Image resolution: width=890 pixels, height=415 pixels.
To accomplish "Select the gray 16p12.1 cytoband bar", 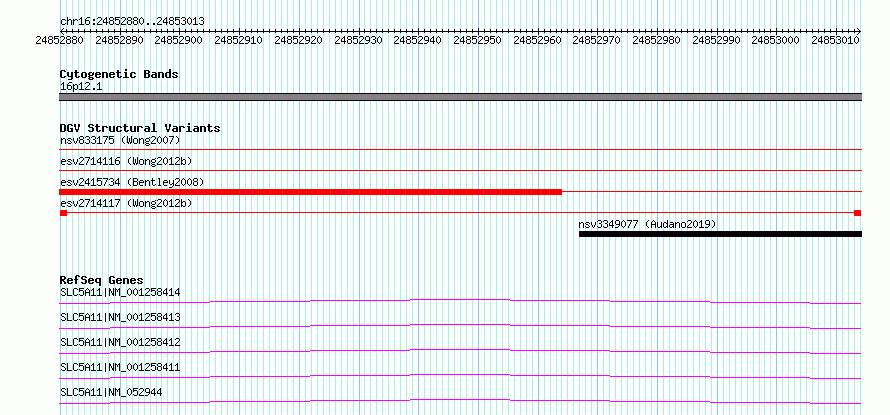I will pos(460,97).
